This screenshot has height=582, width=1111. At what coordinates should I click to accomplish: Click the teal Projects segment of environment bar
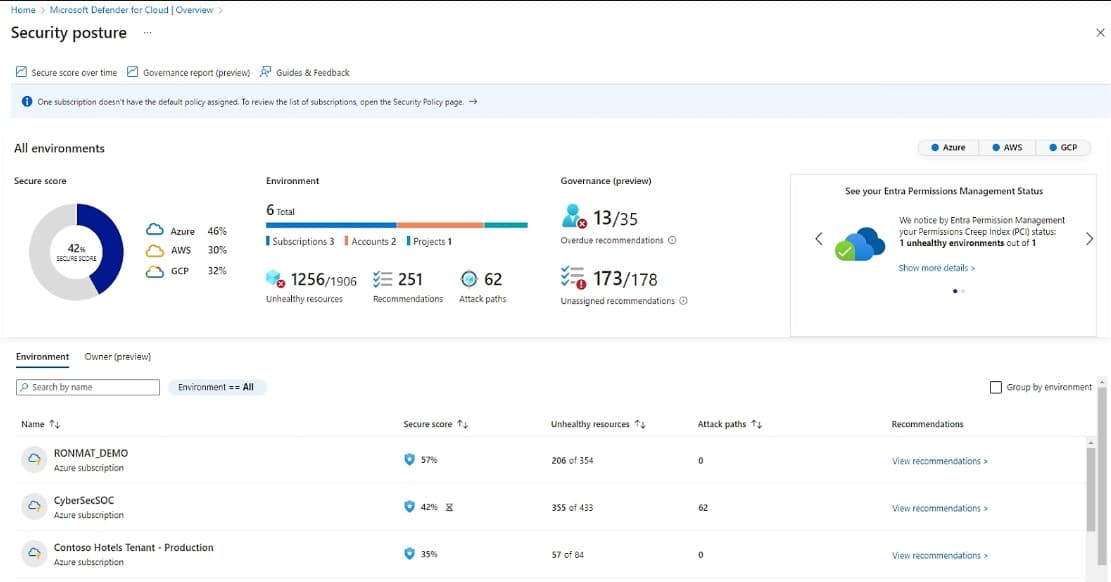coord(506,225)
